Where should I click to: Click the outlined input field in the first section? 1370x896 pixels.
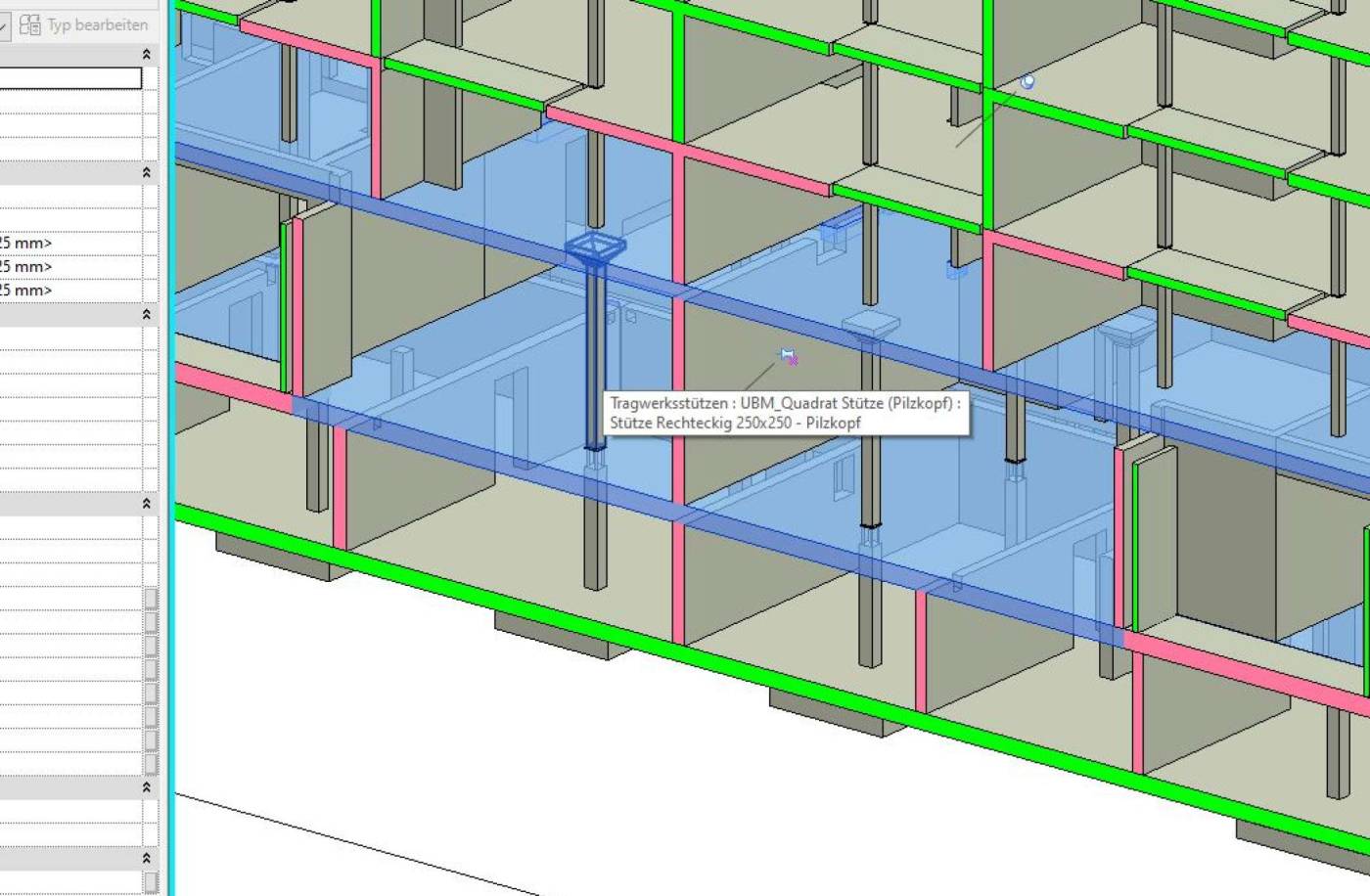pyautogui.click(x=70, y=78)
